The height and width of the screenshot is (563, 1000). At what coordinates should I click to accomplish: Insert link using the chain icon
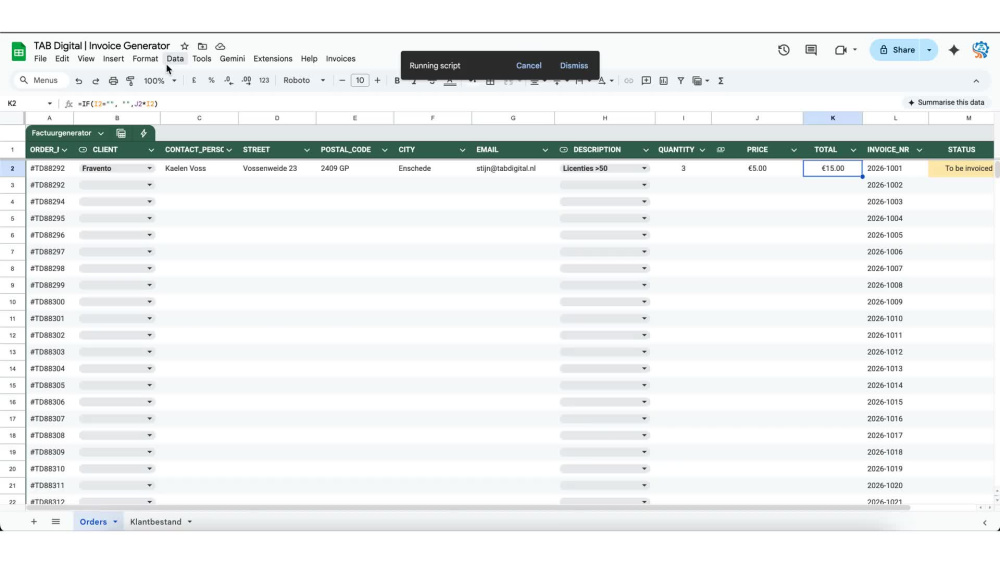click(x=629, y=81)
